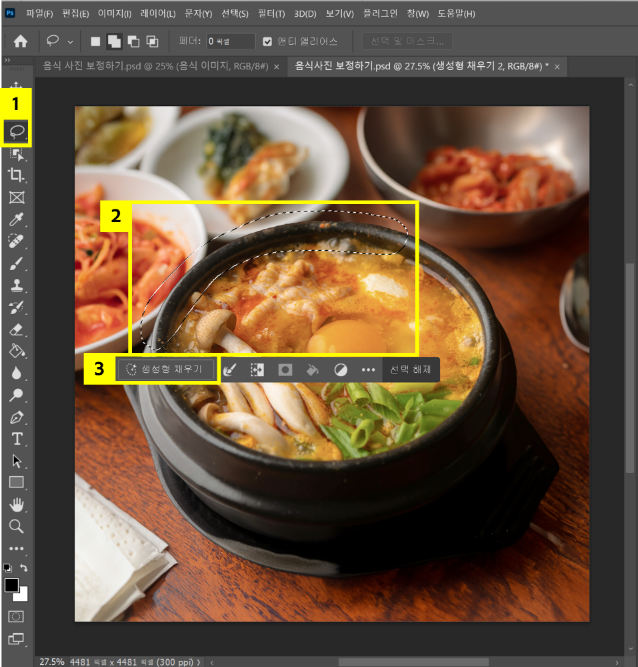Open 편집(E) menu

pyautogui.click(x=75, y=14)
